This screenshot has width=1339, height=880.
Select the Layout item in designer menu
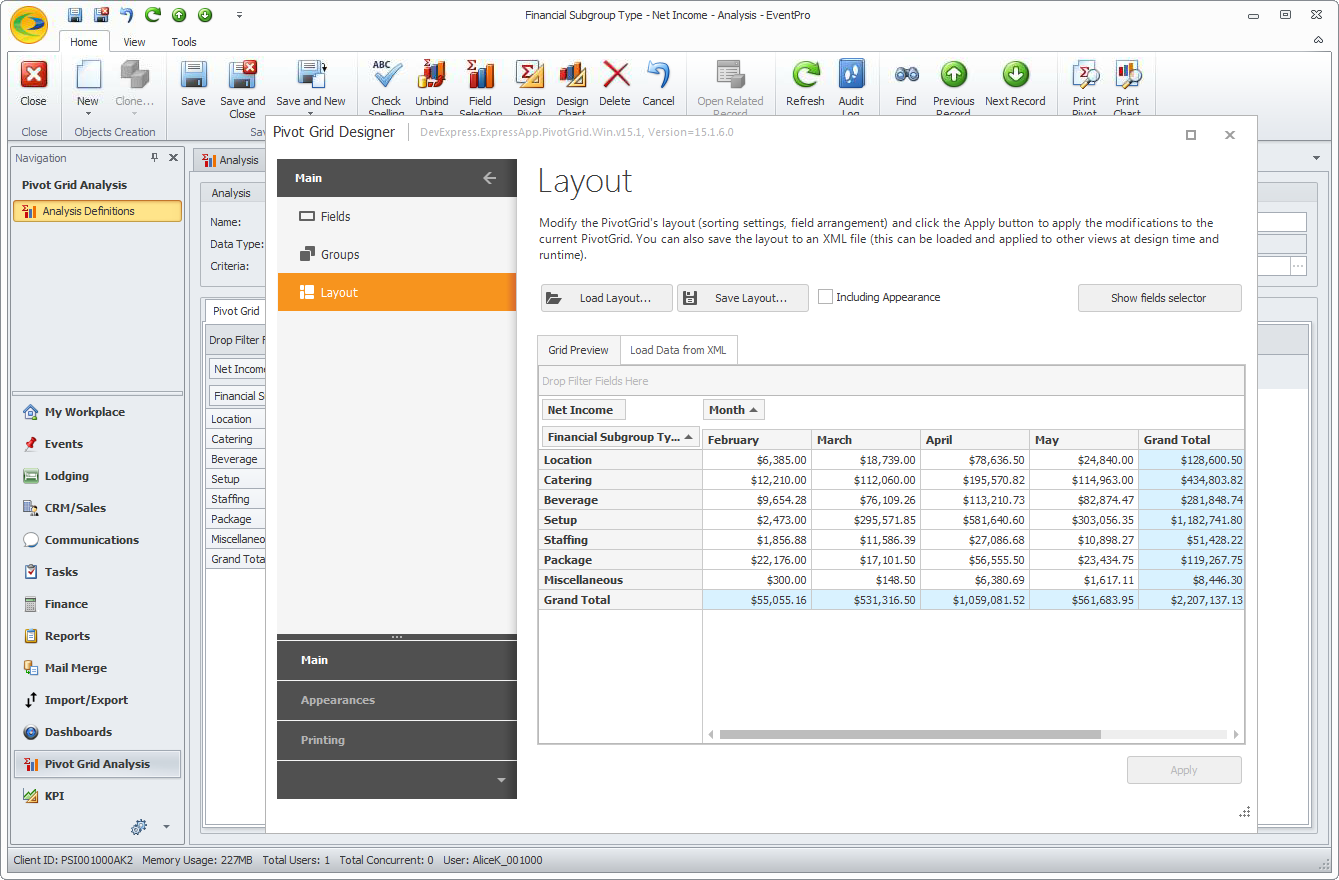click(397, 292)
